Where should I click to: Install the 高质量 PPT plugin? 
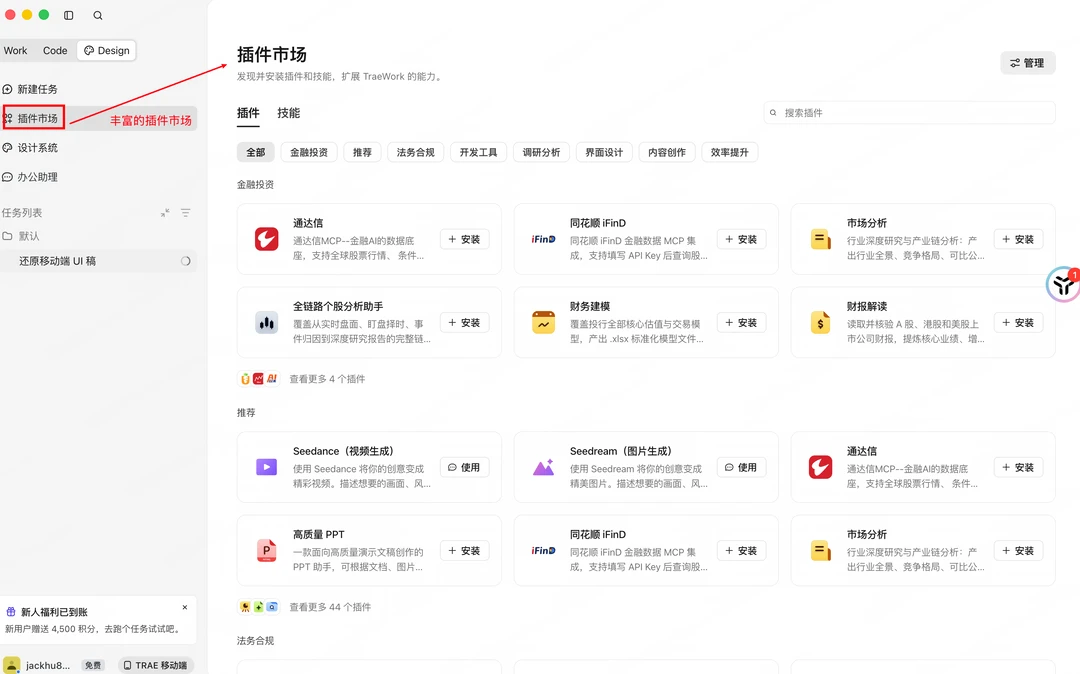click(465, 550)
